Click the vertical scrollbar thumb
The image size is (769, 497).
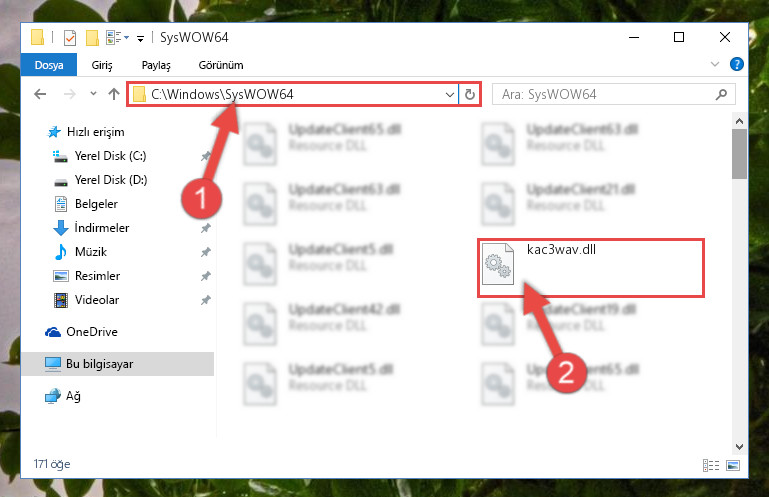pyautogui.click(x=739, y=154)
